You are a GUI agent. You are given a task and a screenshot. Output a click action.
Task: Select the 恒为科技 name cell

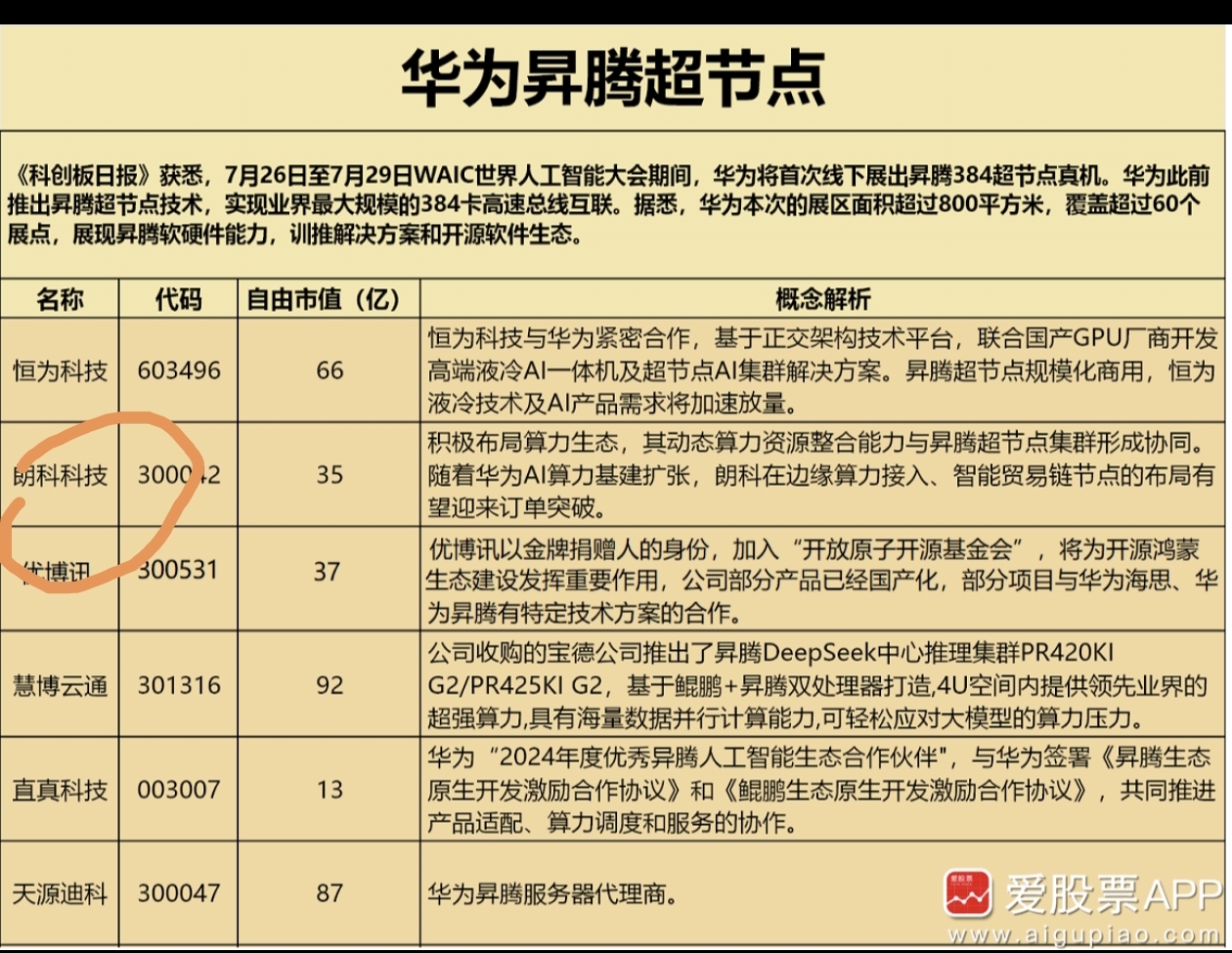pyautogui.click(x=61, y=370)
